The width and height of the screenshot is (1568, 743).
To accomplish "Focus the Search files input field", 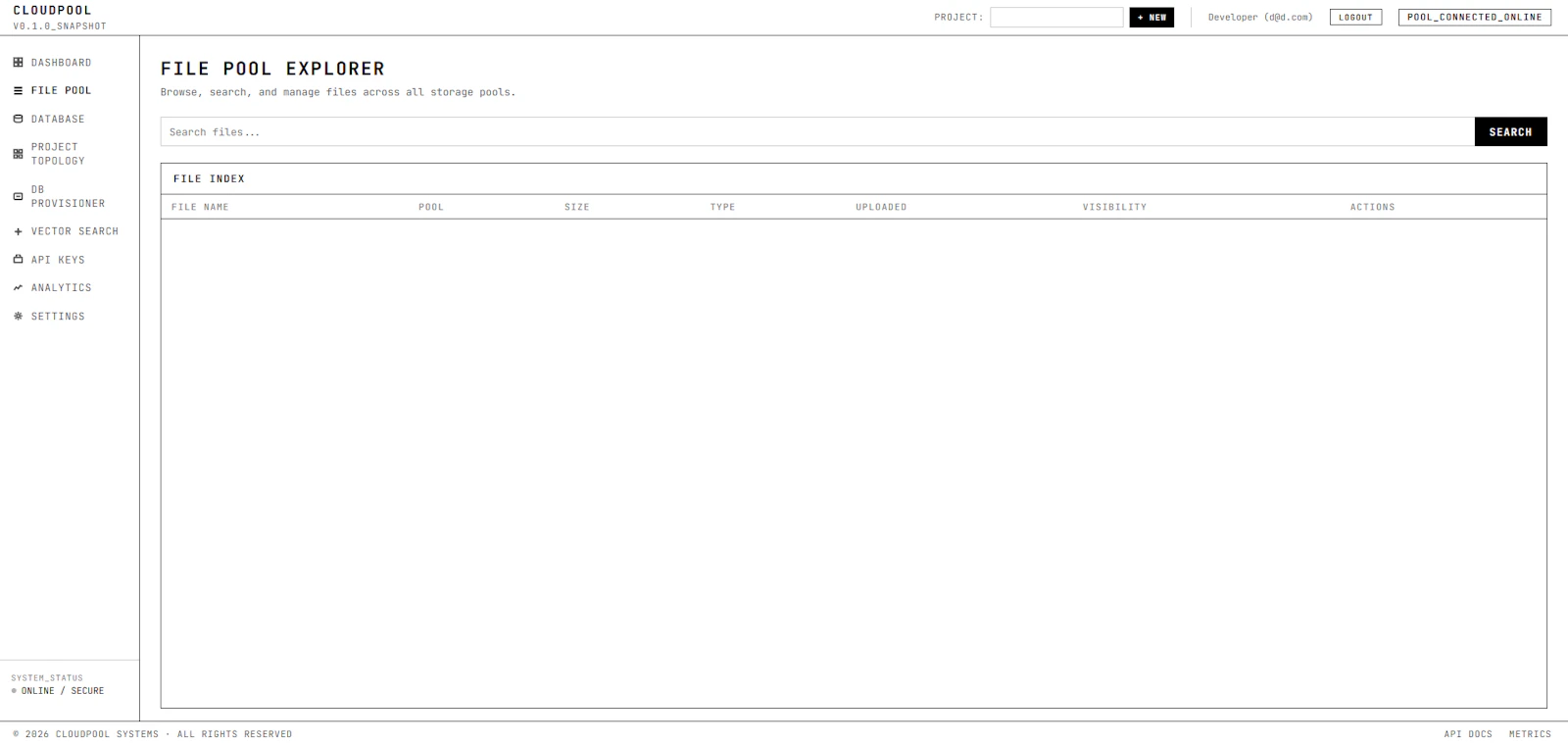I will (817, 131).
